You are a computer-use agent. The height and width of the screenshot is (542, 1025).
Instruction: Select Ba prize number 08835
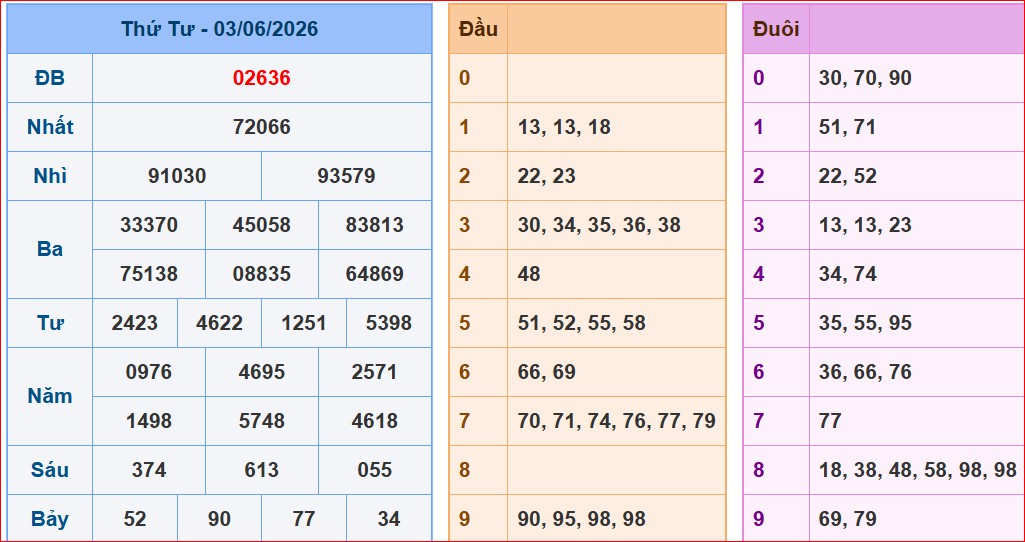261,274
